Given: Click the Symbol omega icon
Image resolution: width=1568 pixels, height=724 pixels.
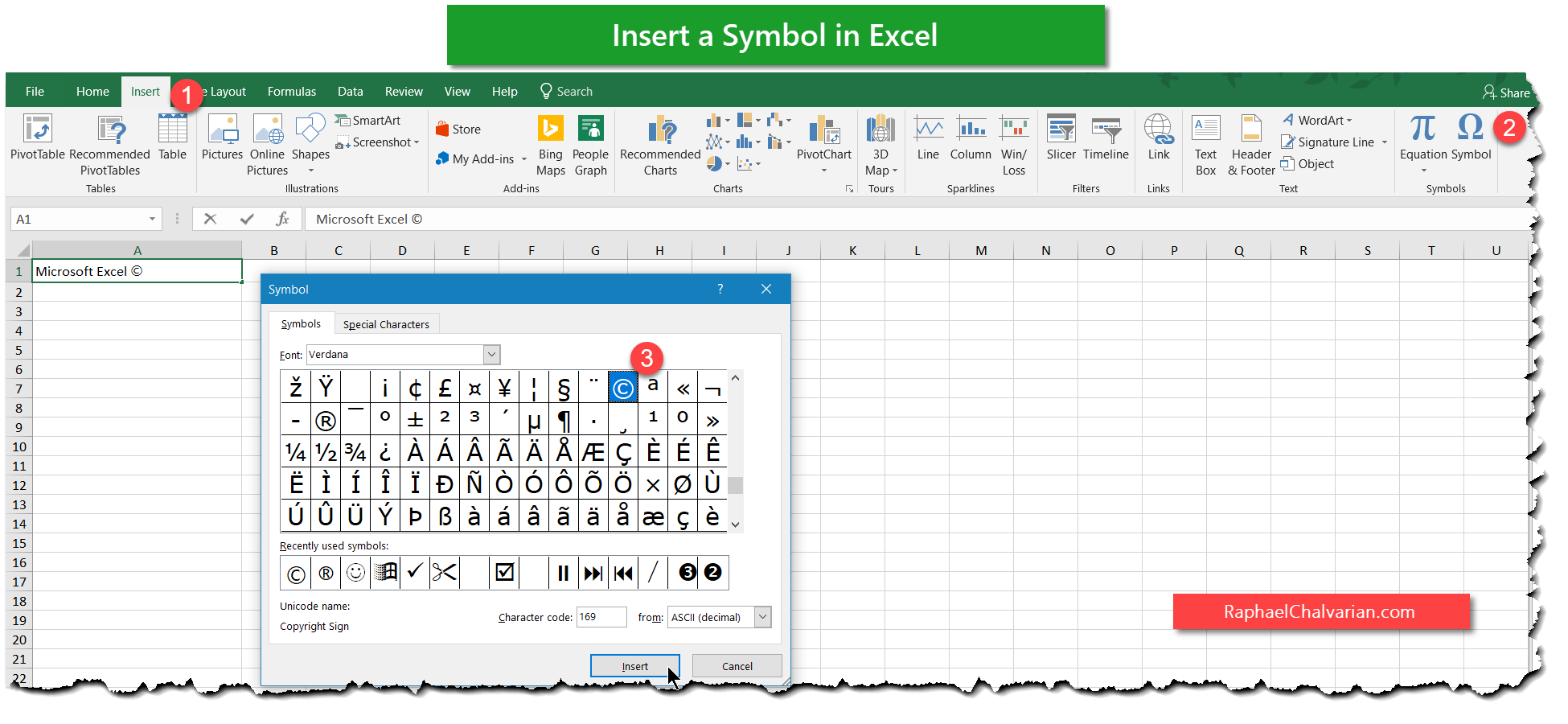Looking at the screenshot, I should [x=1471, y=128].
